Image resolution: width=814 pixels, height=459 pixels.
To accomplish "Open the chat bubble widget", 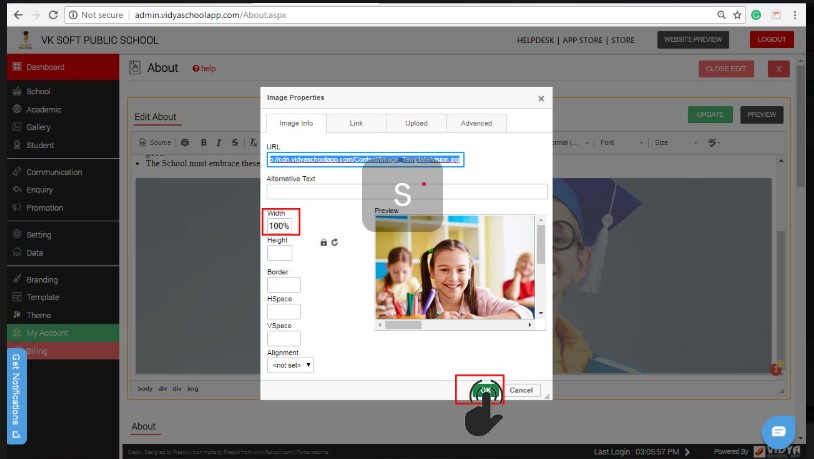I will [778, 431].
